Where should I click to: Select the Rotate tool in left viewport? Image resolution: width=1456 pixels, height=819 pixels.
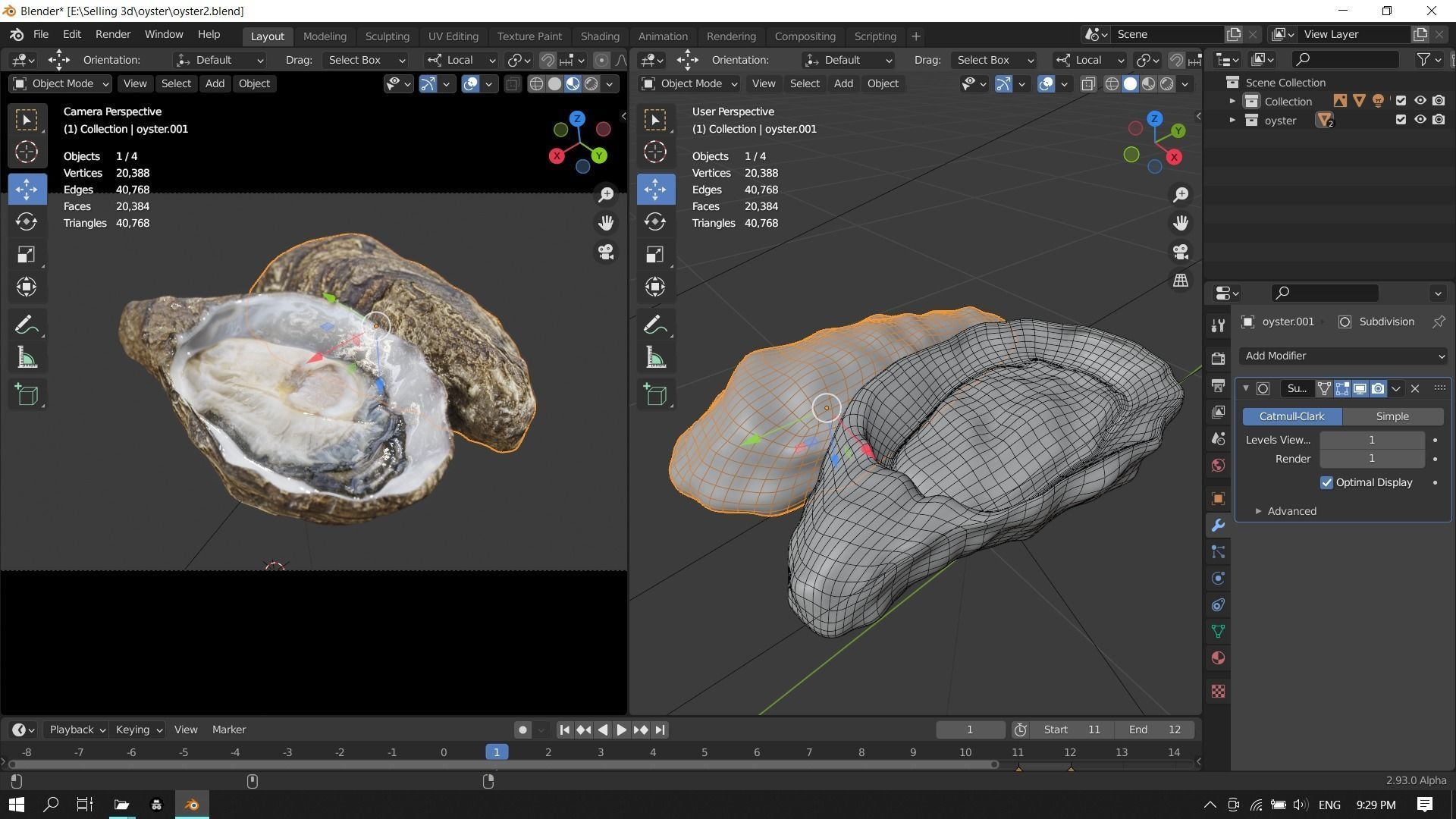pos(27,221)
